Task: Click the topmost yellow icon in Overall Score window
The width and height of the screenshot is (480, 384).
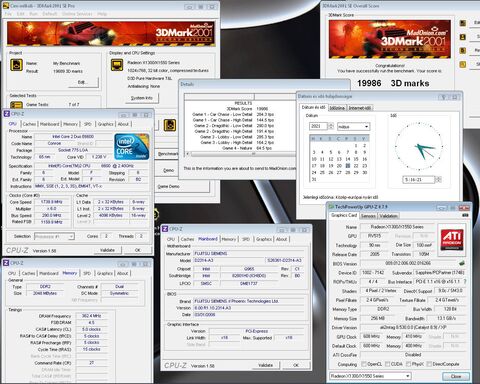Action: 463,23
